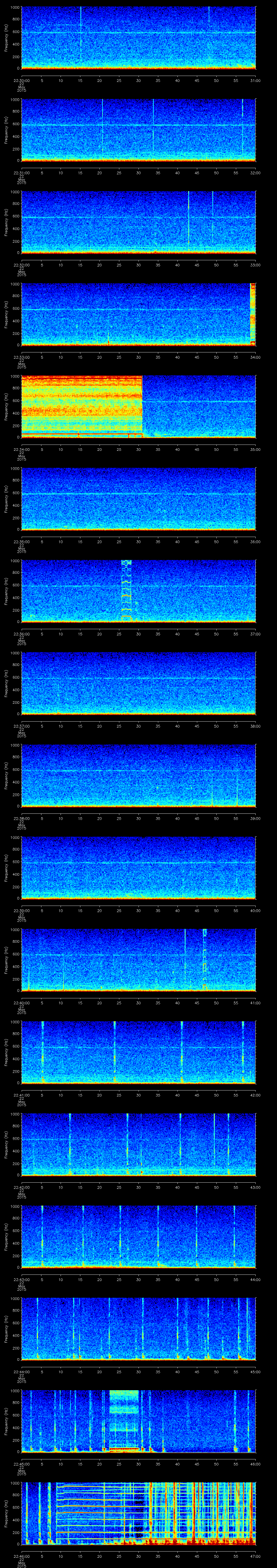Click the vertical pulse at 5 seconds in the 22:41 spectrogram

[42, 1051]
